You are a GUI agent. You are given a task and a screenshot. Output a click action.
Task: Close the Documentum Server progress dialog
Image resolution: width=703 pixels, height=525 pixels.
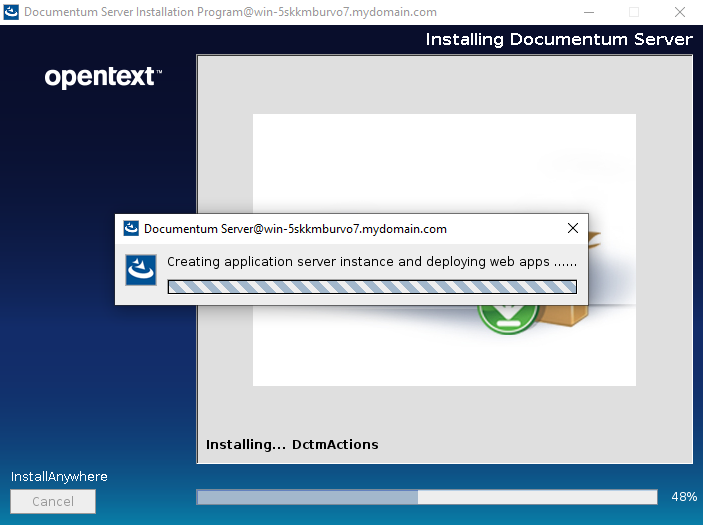tap(573, 229)
